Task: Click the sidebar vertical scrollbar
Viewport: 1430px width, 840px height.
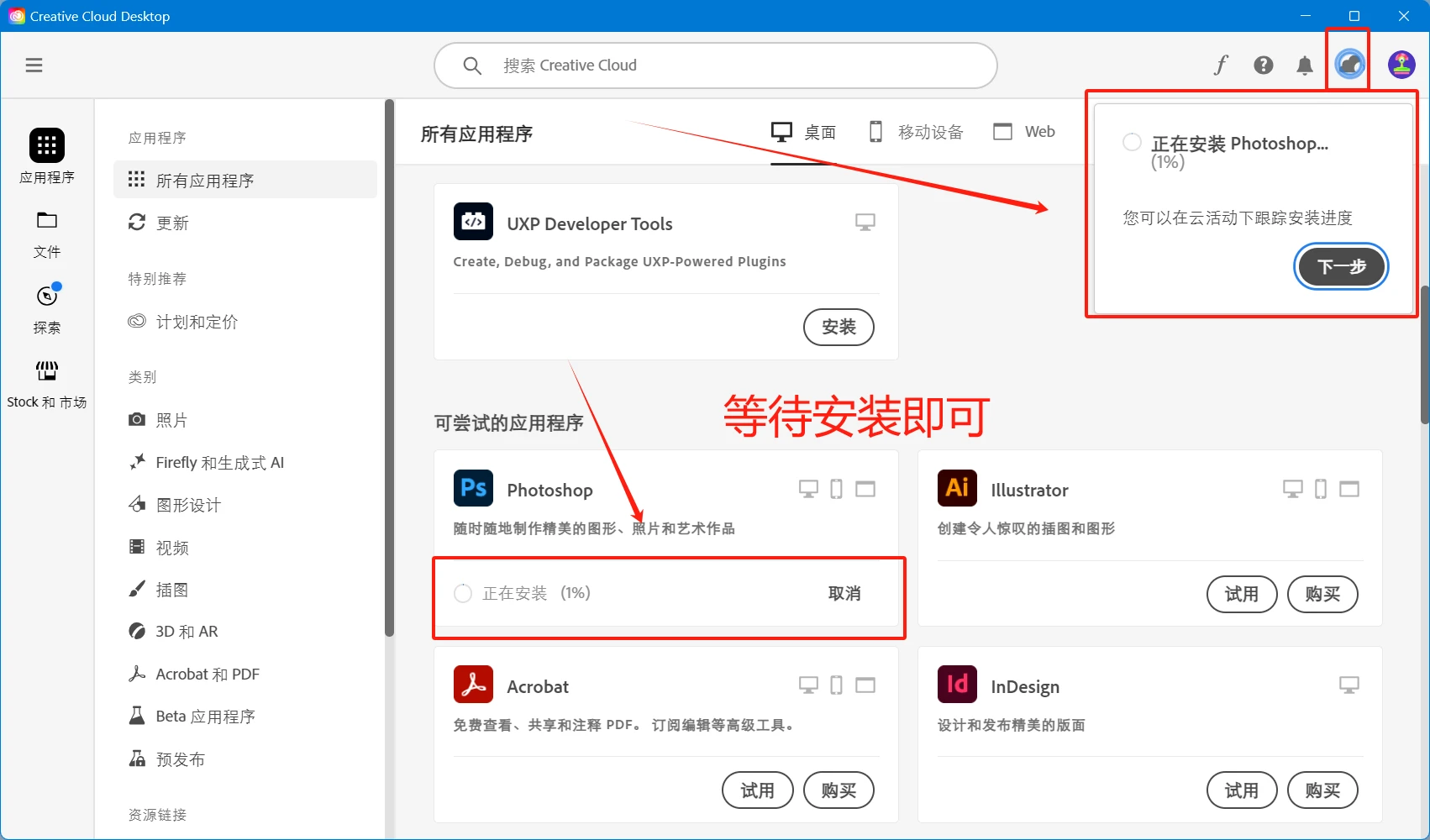Action: [389, 368]
